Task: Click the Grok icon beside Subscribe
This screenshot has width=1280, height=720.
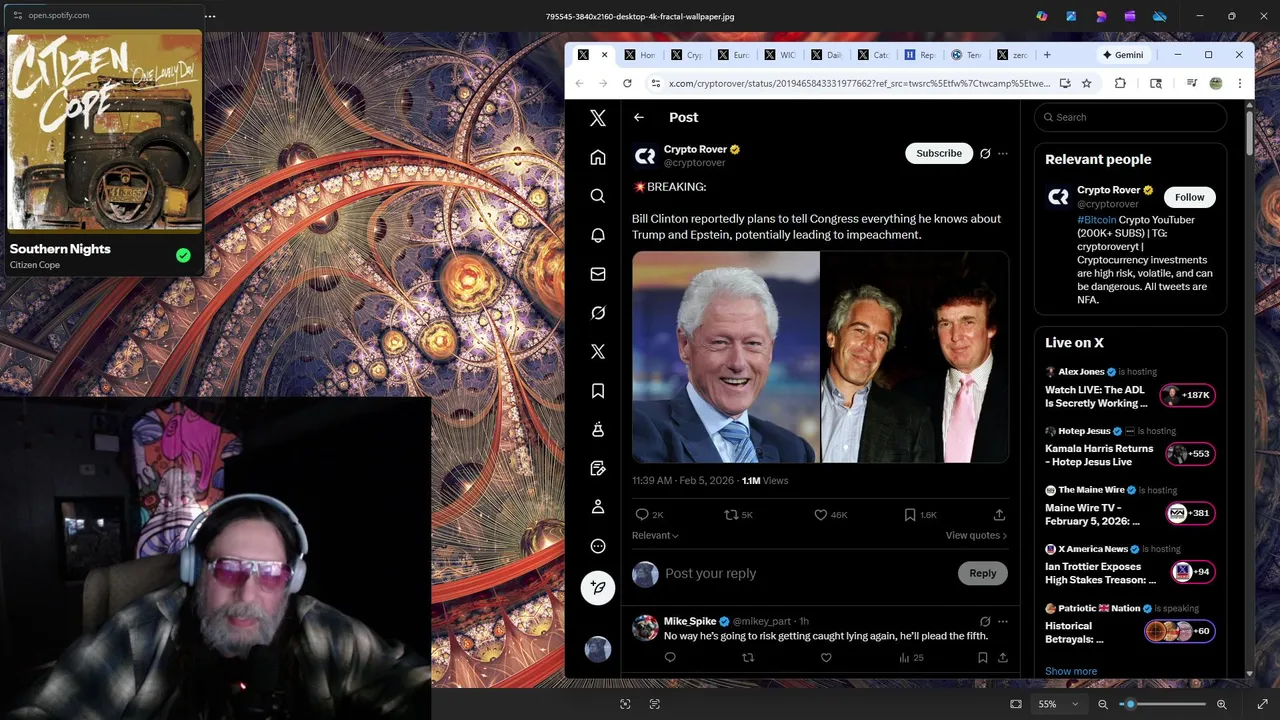Action: coord(985,153)
